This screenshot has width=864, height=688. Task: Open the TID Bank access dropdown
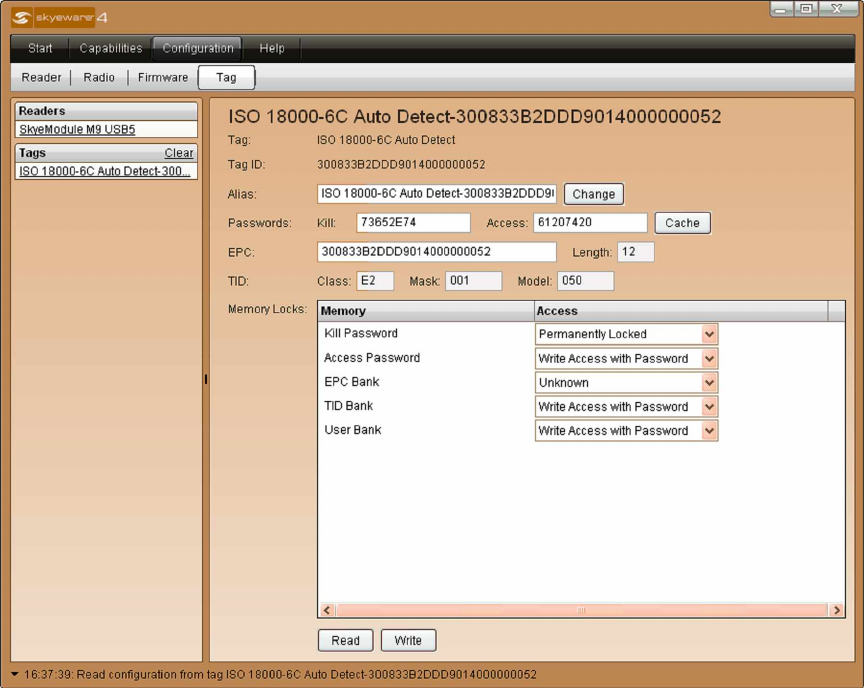pos(709,407)
